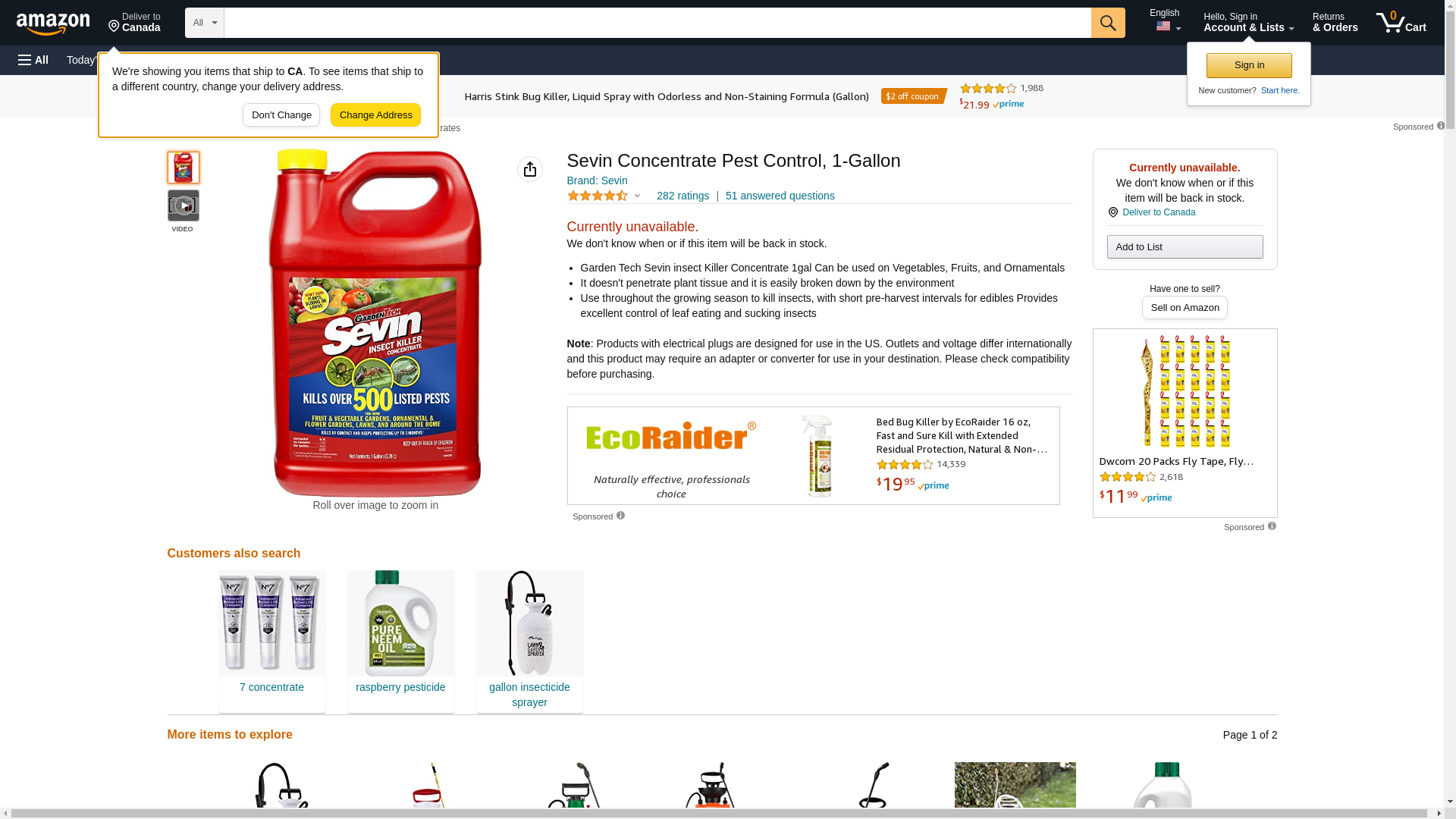Open the Add to List dropdown
Image resolution: width=1456 pixels, height=819 pixels.
click(x=1185, y=246)
